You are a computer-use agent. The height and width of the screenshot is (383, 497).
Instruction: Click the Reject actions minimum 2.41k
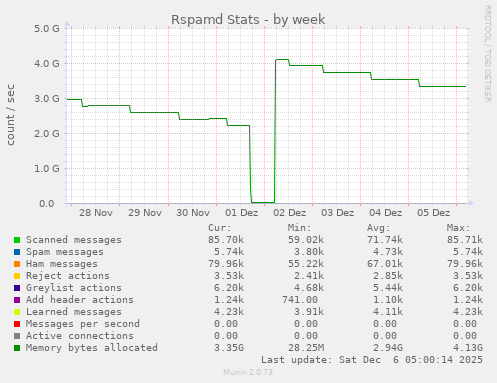(x=309, y=276)
